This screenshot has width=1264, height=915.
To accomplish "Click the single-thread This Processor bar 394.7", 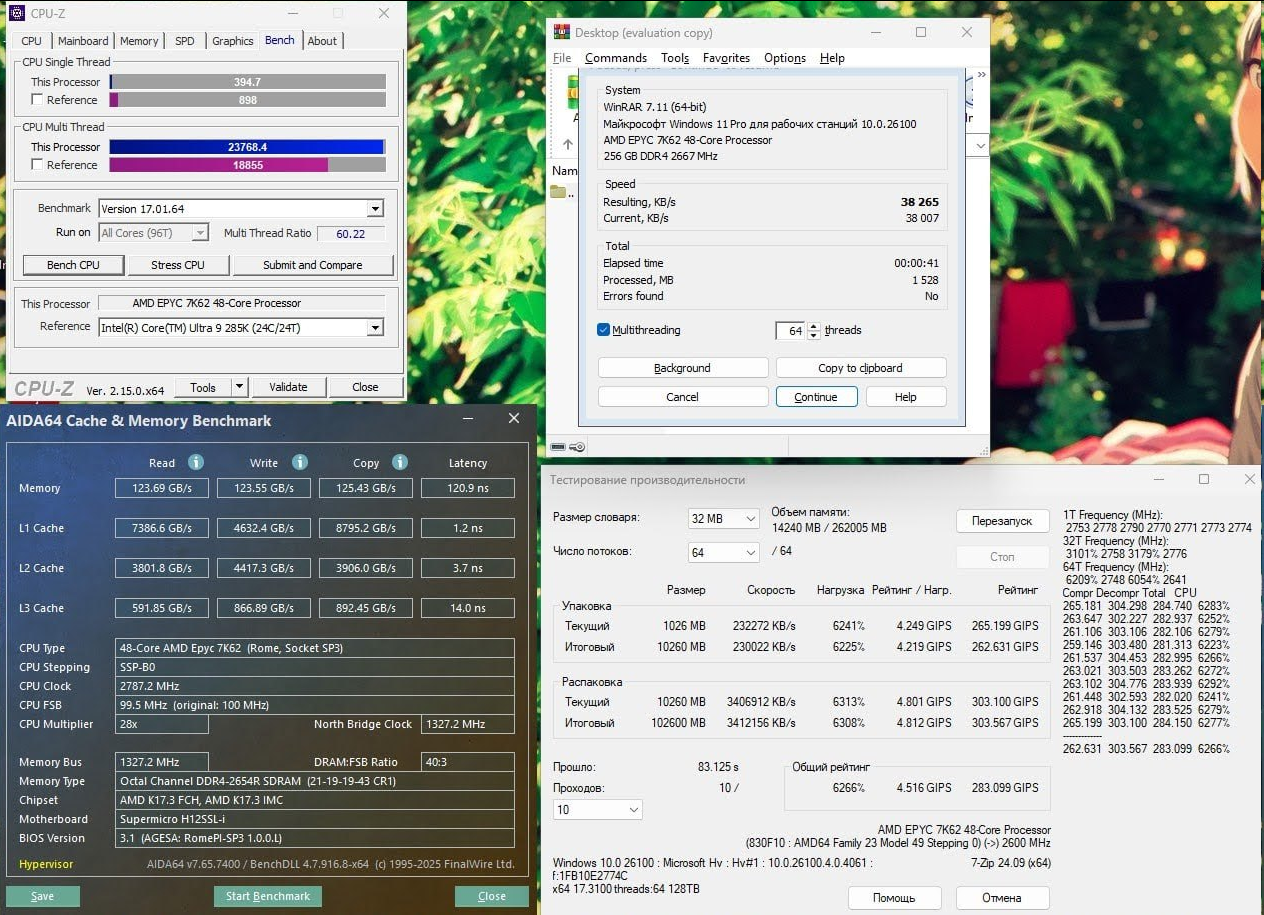I will [247, 82].
